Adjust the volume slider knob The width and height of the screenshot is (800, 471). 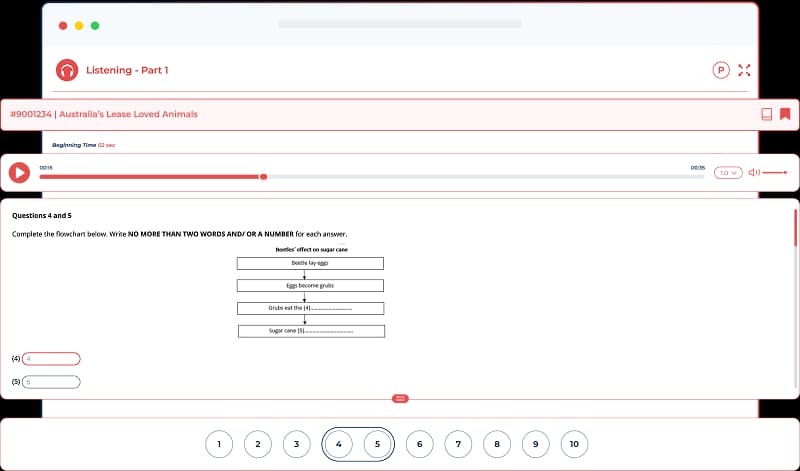pos(786,173)
